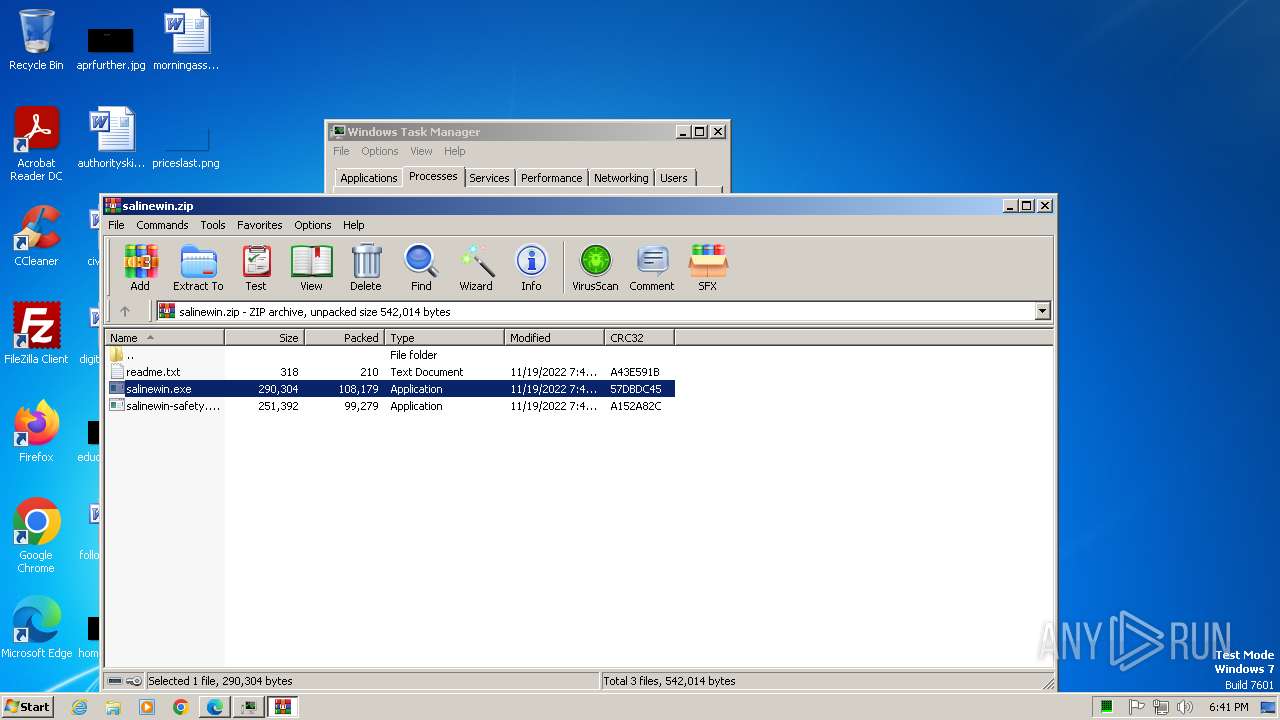
Task: Add an archive Comment
Action: (652, 268)
